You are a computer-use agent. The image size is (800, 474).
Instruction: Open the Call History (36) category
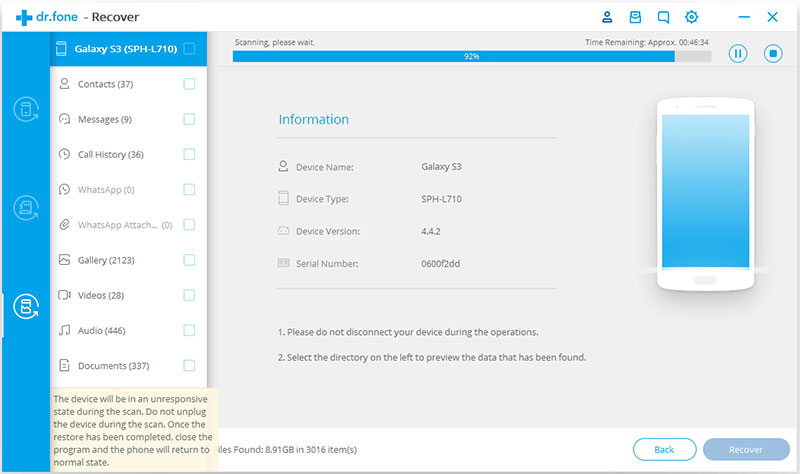click(110, 155)
